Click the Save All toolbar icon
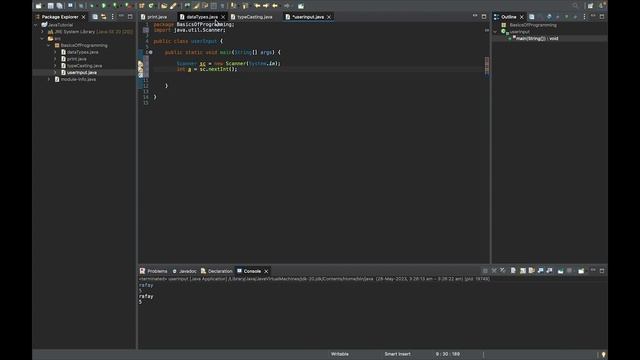The width and height of the screenshot is (640, 360). click(60, 6)
